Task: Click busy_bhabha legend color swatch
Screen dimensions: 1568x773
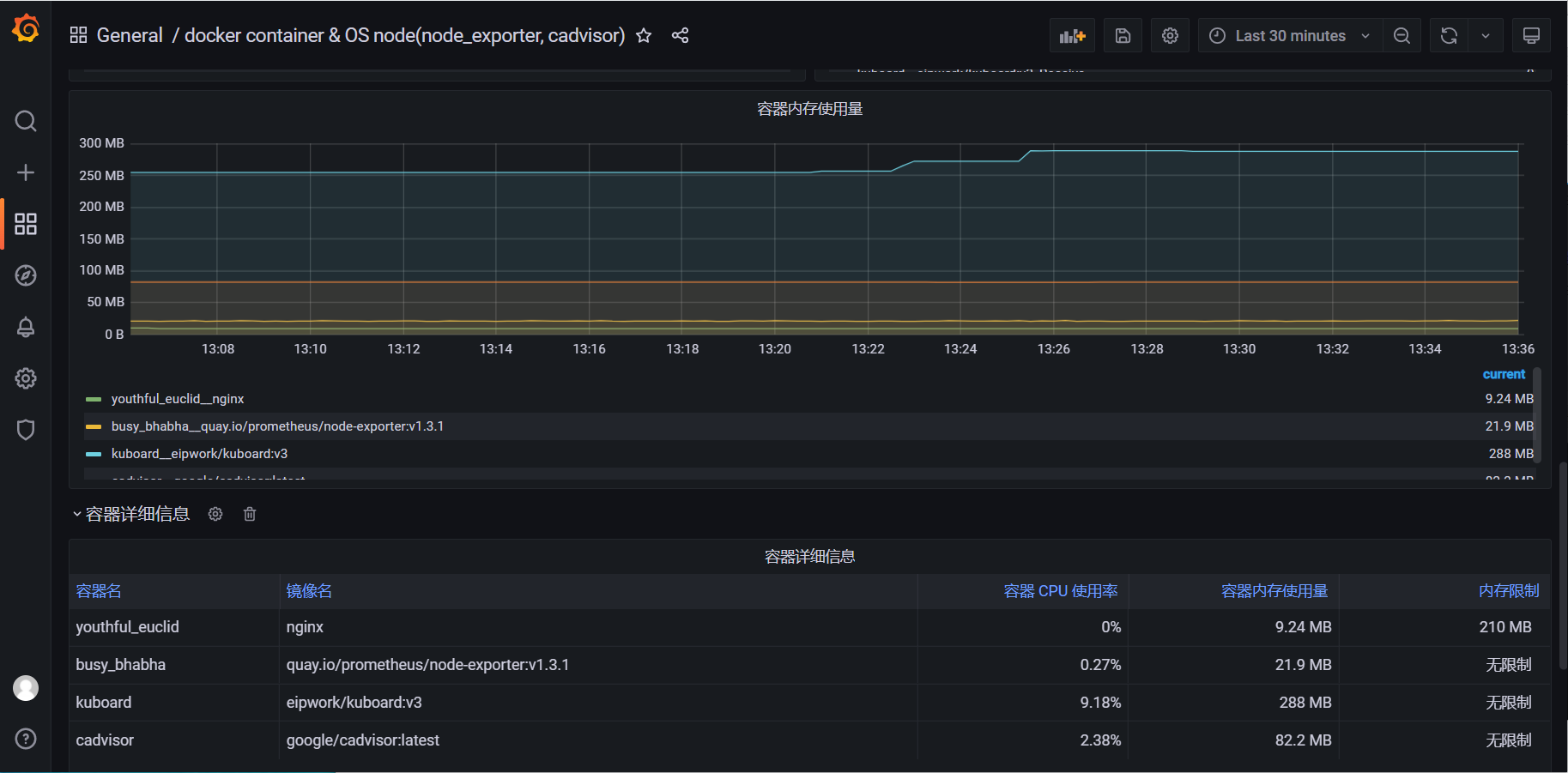Action: [94, 426]
